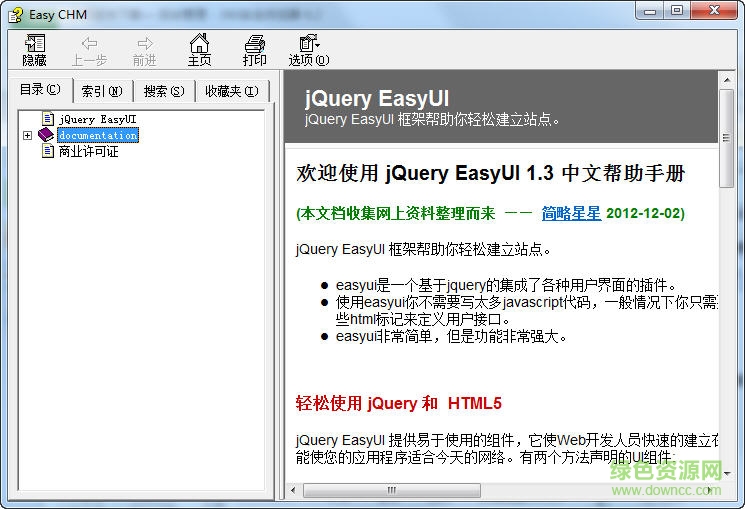Open the Home (主页) toolbar icon
Viewport: 745px width, 509px height.
[199, 43]
